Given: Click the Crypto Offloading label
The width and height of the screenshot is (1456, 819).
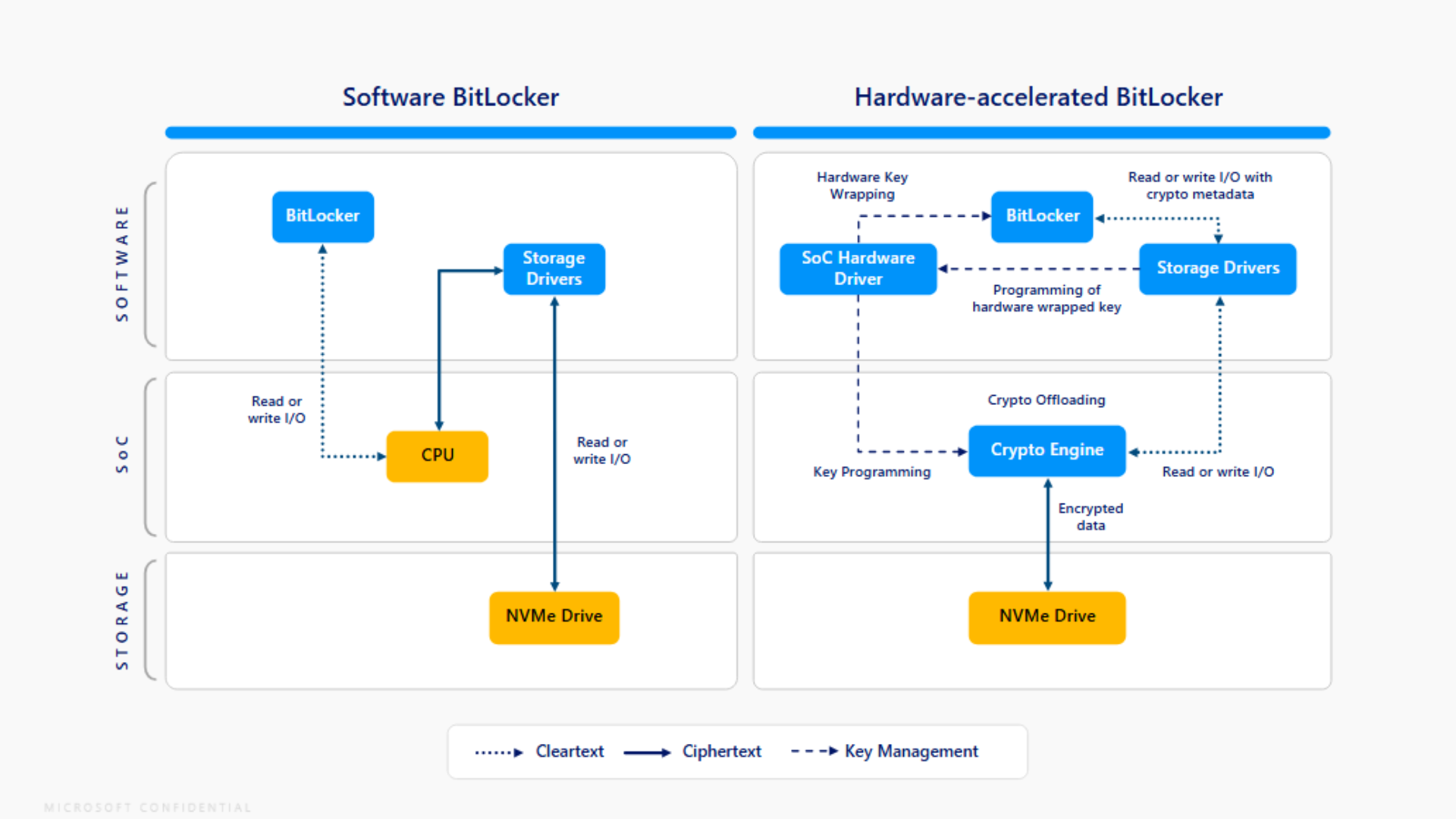Looking at the screenshot, I should tap(1046, 400).
